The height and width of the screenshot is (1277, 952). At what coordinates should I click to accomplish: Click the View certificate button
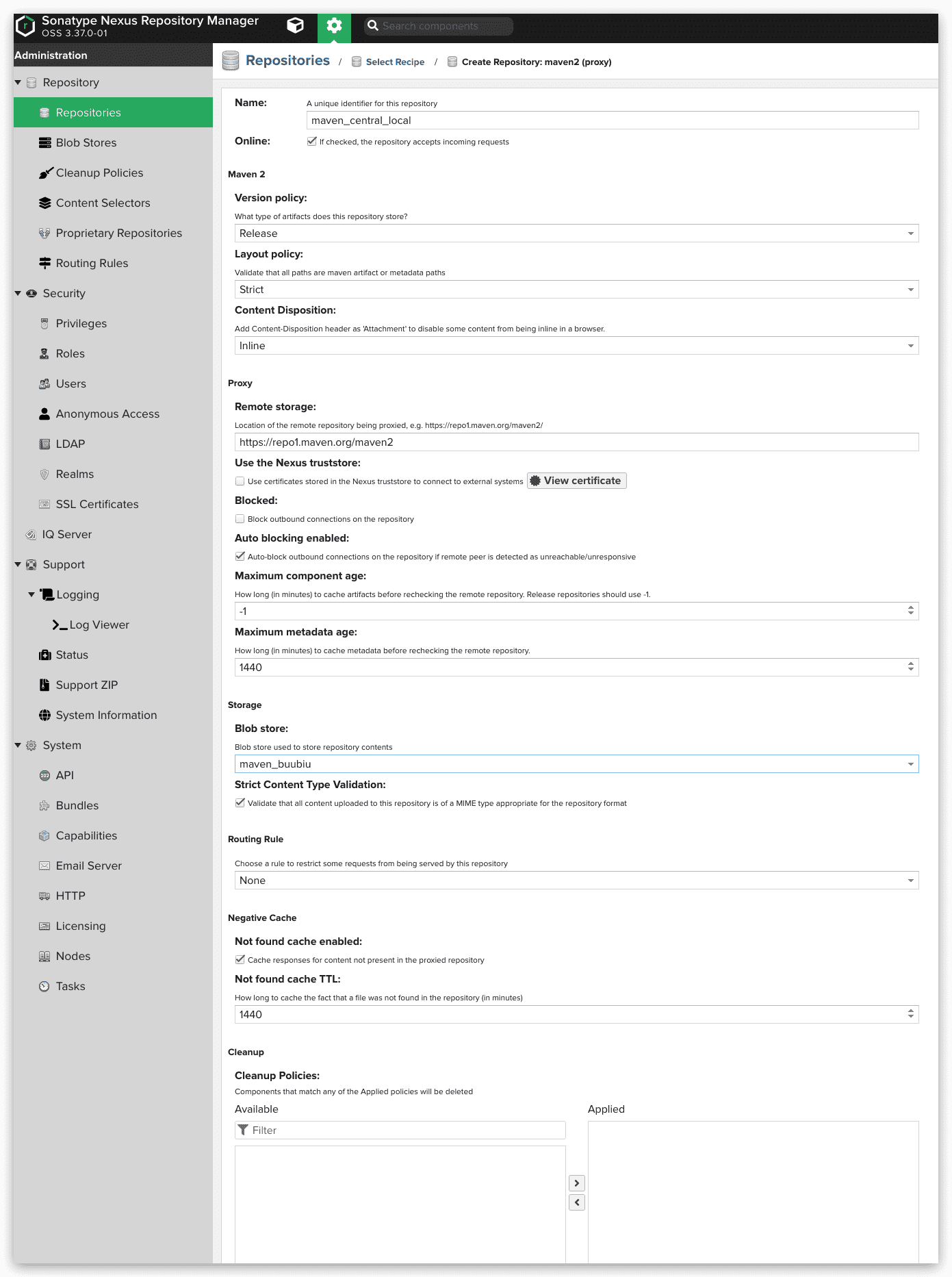(576, 481)
